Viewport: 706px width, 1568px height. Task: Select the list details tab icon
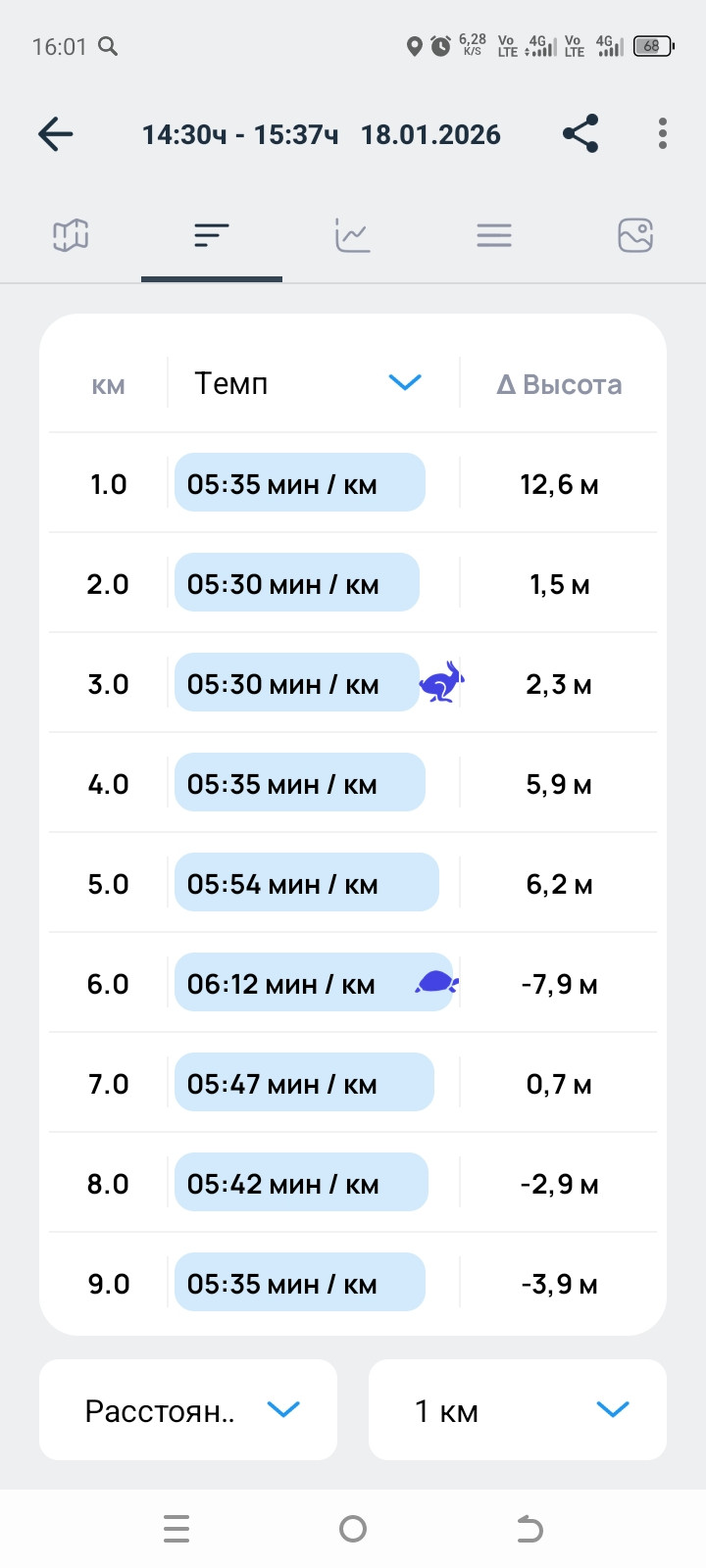point(494,235)
